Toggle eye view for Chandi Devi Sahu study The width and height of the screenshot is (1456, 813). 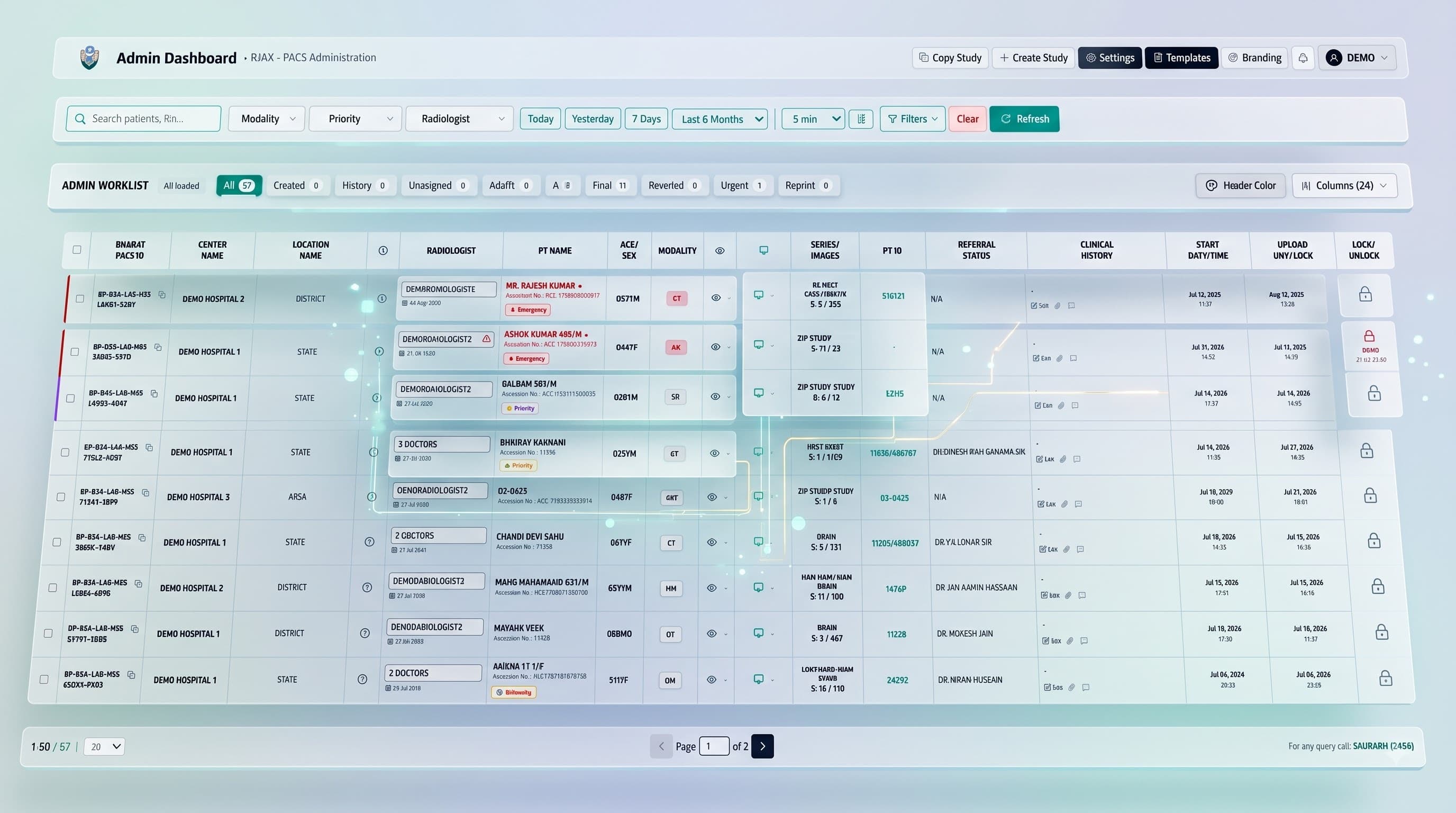[x=712, y=542]
